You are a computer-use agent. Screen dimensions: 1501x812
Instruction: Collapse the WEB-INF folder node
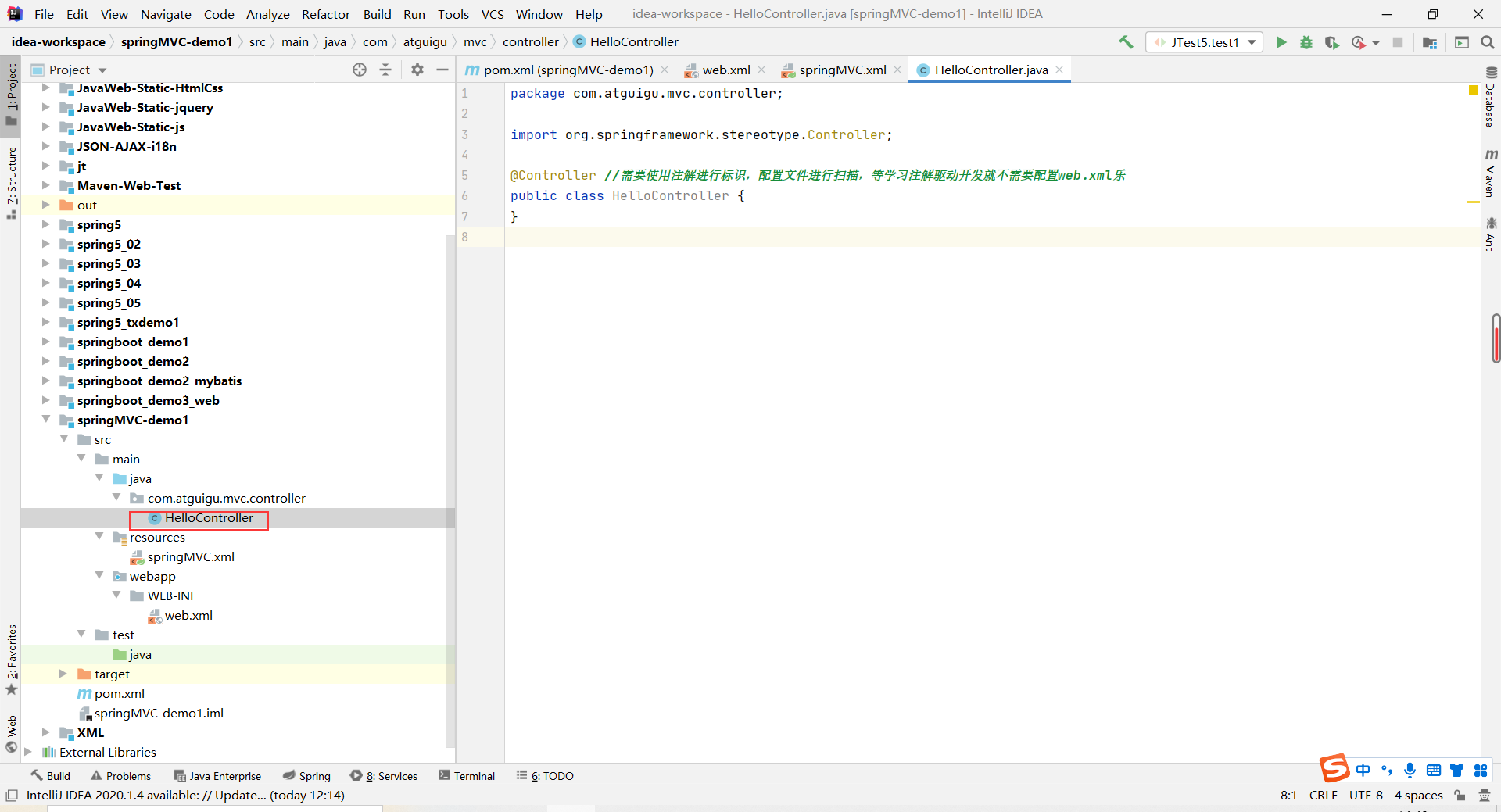(116, 596)
